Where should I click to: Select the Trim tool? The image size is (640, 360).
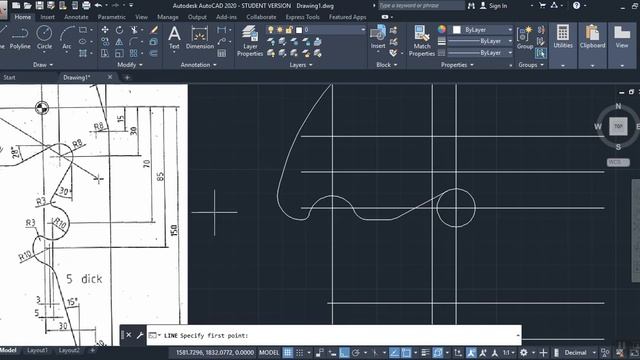click(134, 30)
